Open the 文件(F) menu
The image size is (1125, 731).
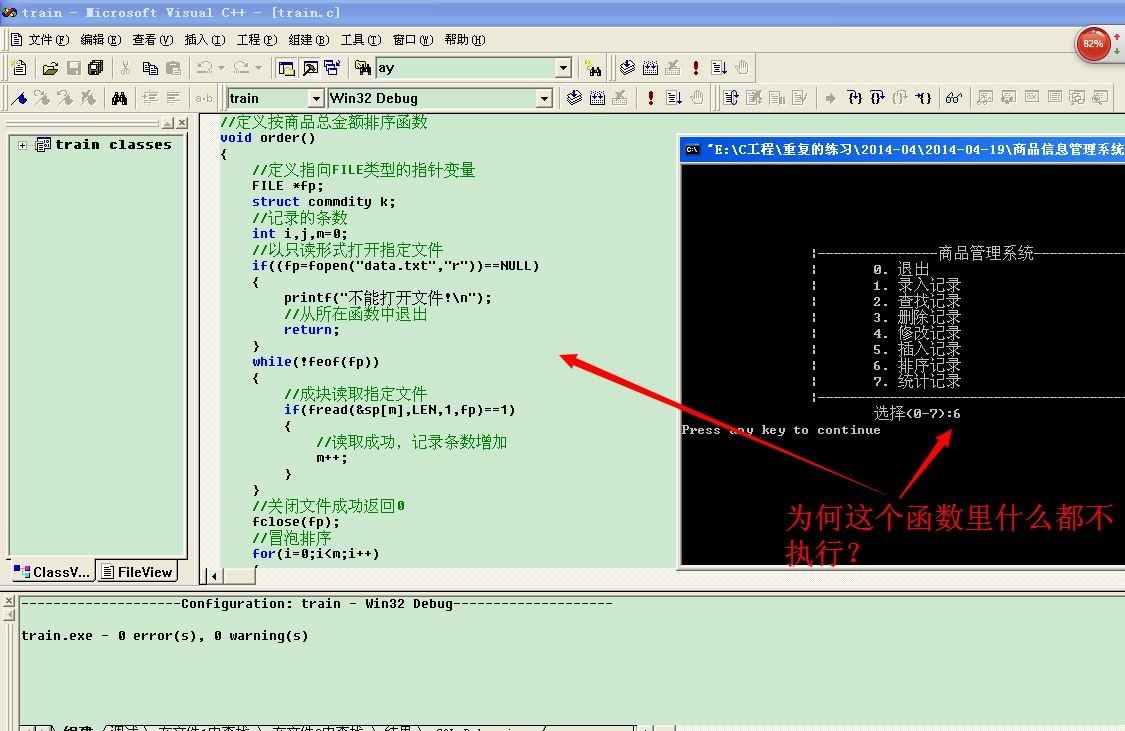point(49,40)
